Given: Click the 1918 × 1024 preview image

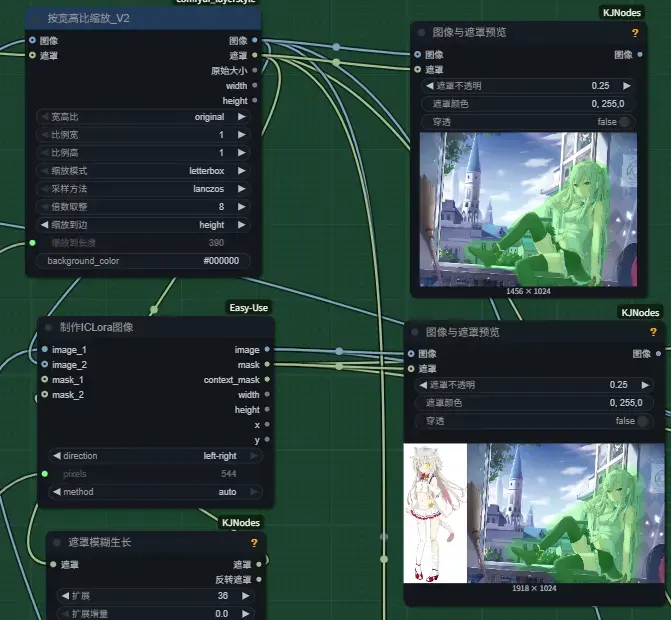Looking at the screenshot, I should [534, 513].
